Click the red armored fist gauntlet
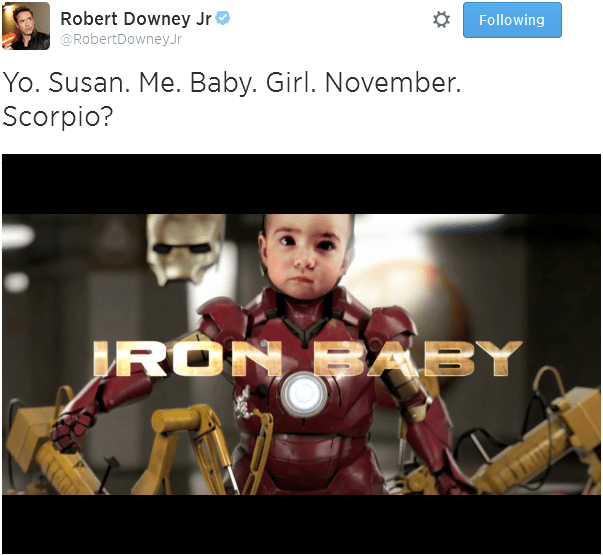The width and height of the screenshot is (603, 556). 70,433
